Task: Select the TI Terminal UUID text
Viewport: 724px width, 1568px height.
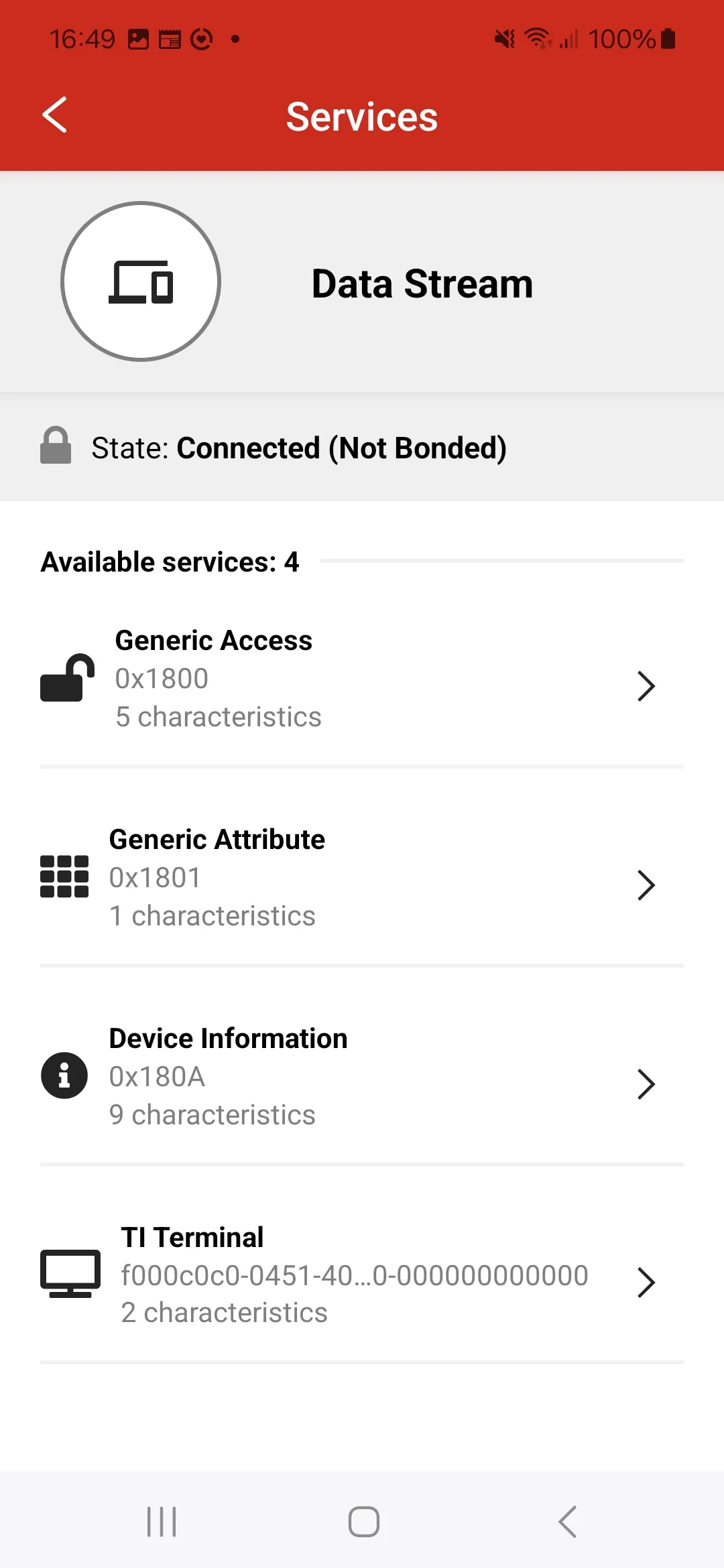Action: tap(355, 1276)
